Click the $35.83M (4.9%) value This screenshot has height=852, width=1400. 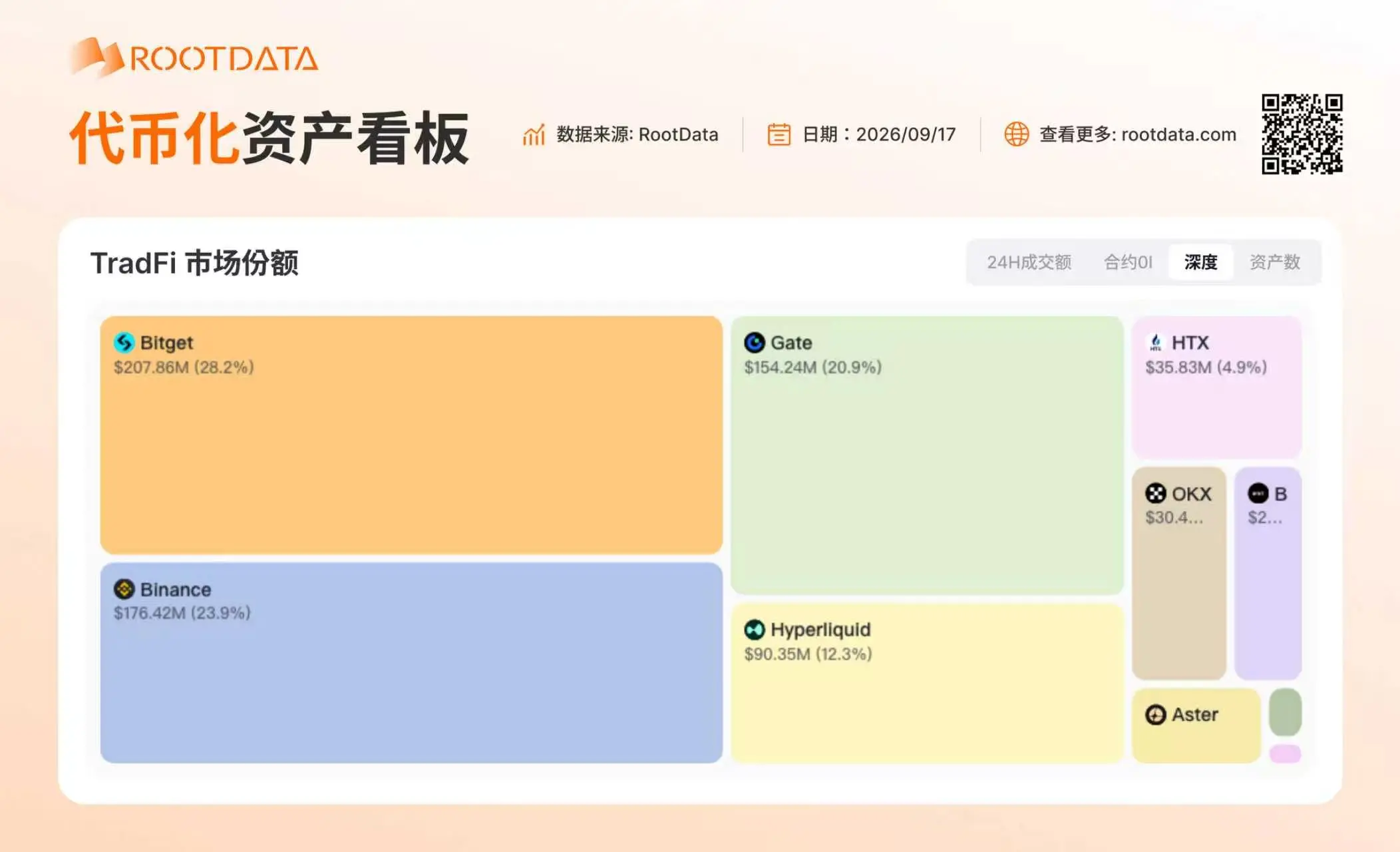(1206, 367)
